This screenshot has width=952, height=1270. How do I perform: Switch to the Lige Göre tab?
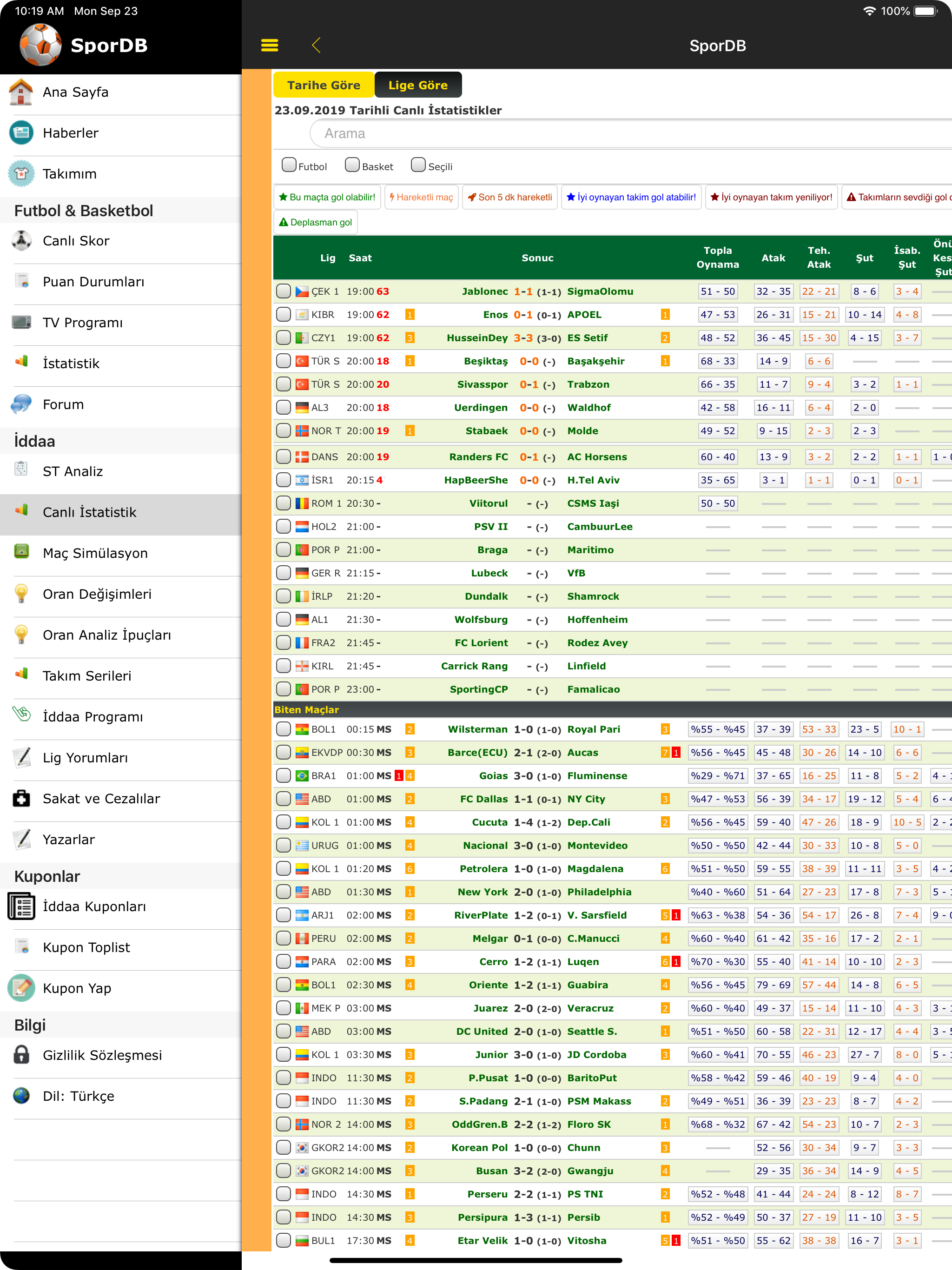click(x=417, y=85)
